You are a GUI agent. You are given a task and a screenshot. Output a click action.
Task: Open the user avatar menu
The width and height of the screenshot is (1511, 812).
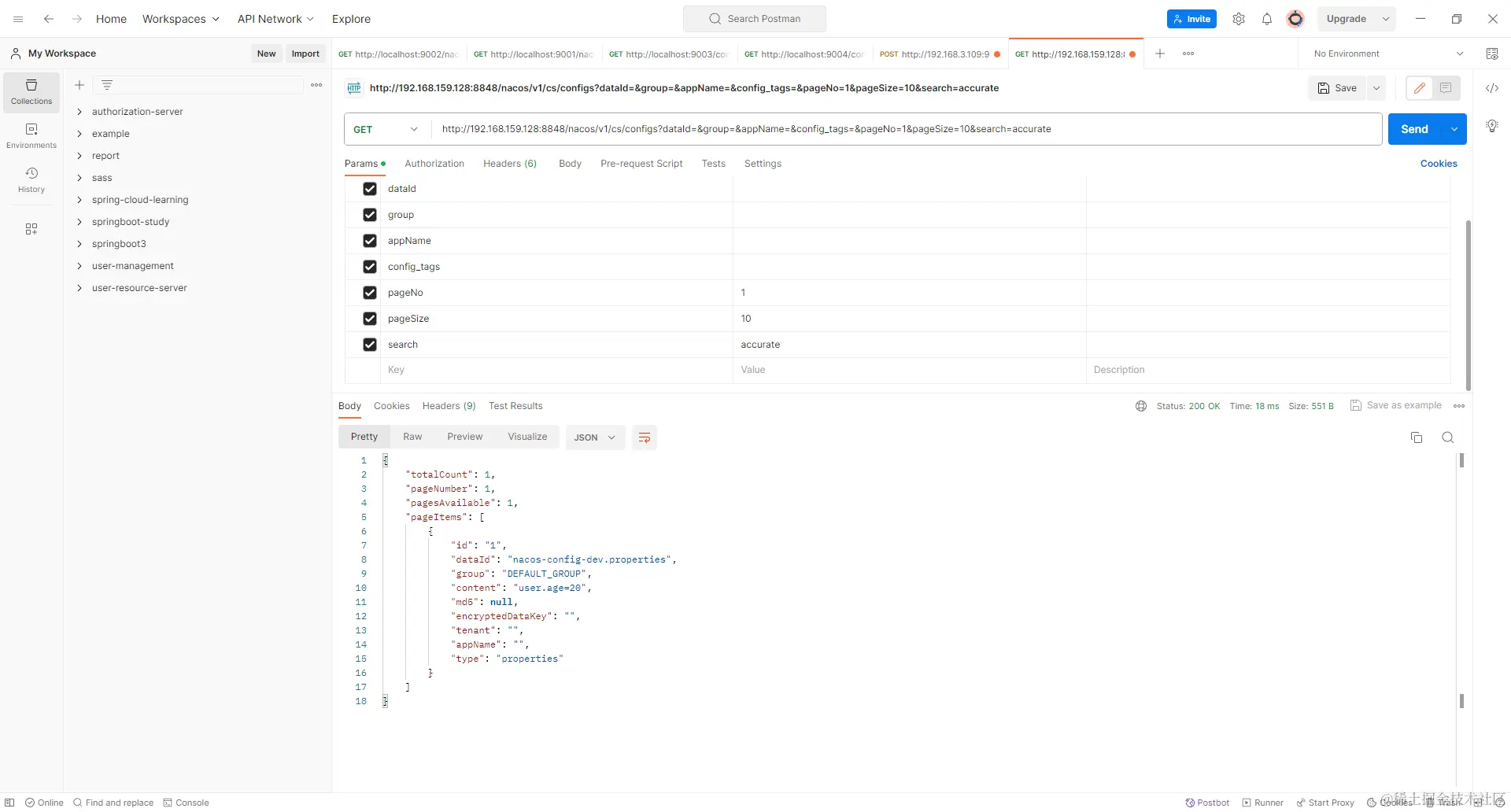coord(1295,19)
